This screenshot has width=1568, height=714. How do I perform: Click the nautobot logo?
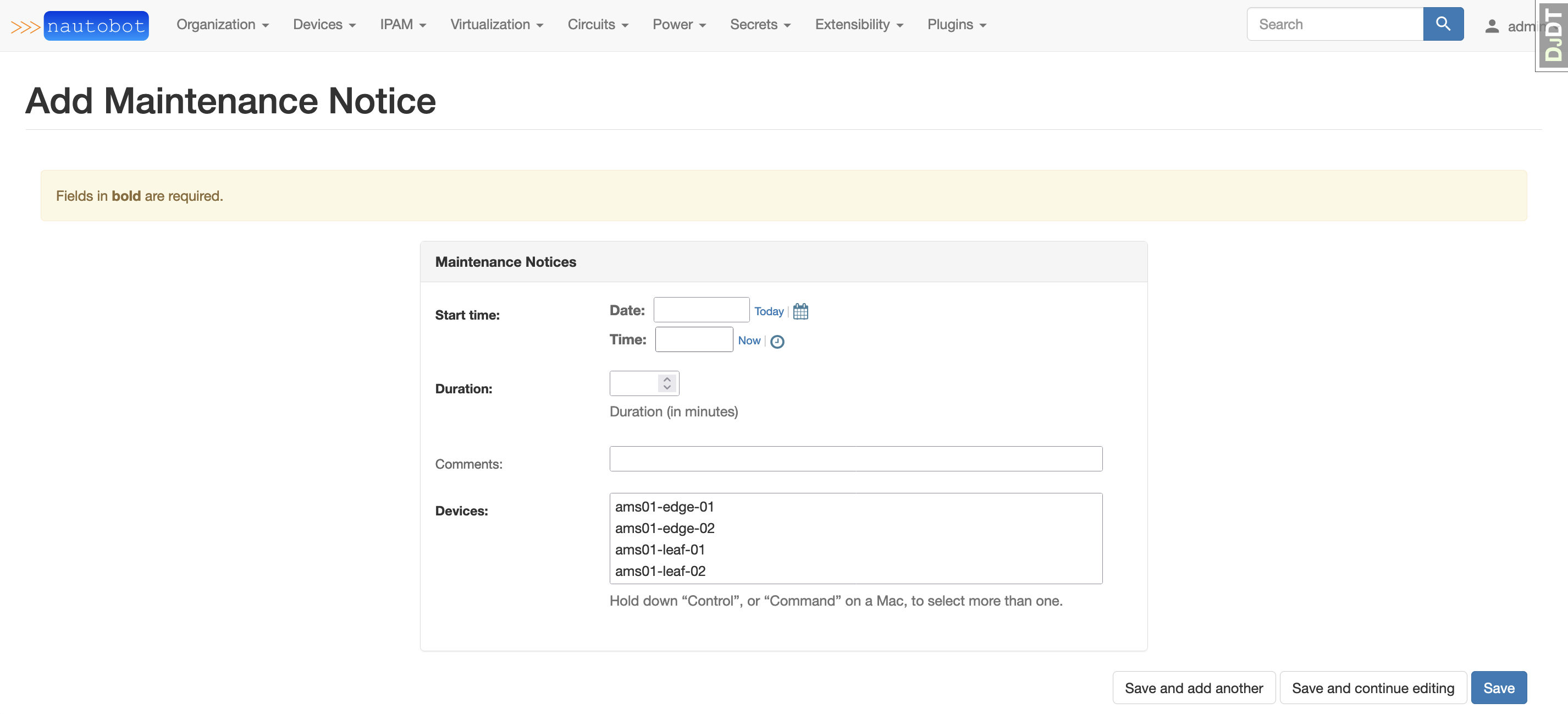[x=96, y=25]
